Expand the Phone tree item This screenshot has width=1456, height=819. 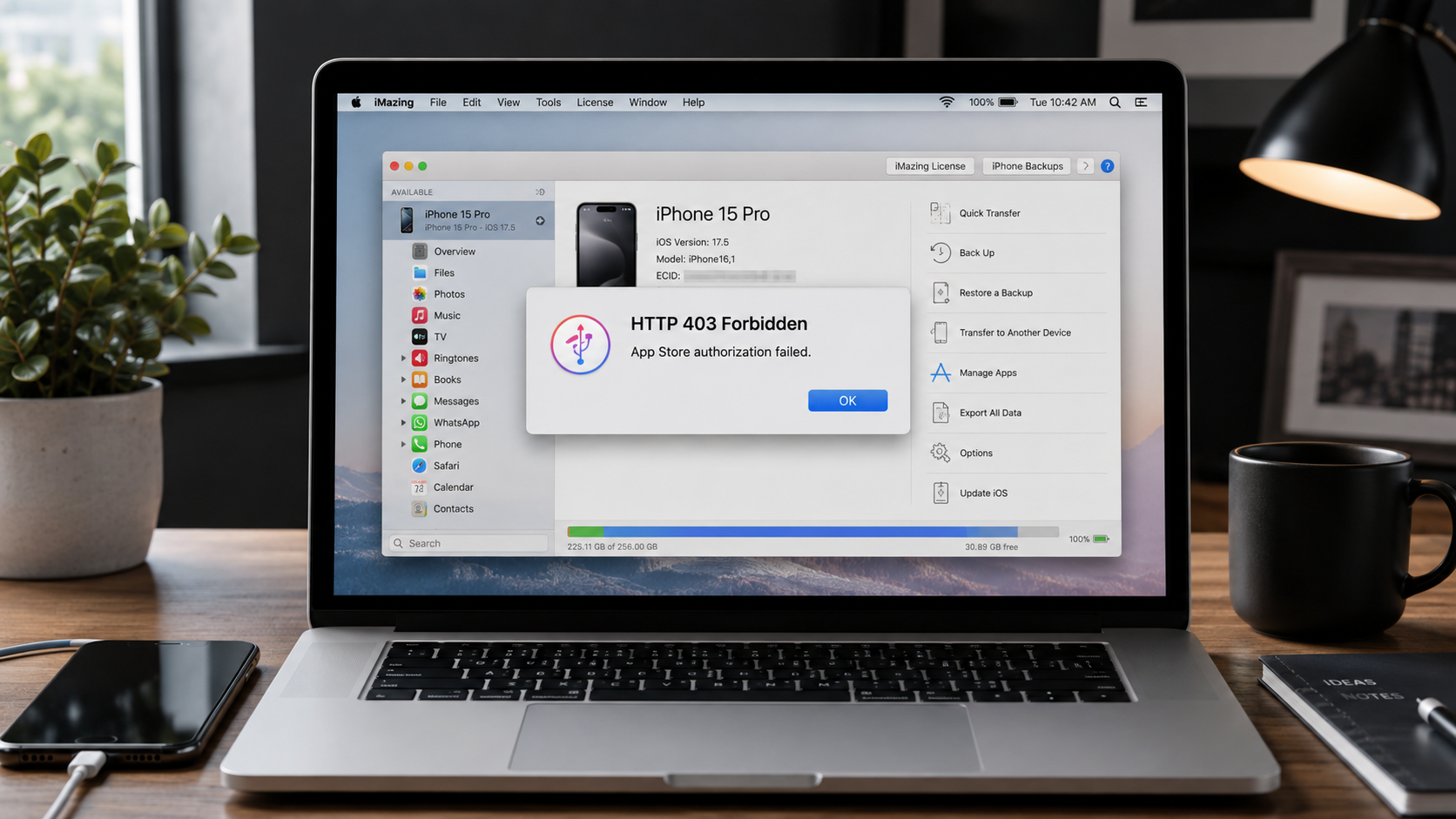pyautogui.click(x=403, y=444)
